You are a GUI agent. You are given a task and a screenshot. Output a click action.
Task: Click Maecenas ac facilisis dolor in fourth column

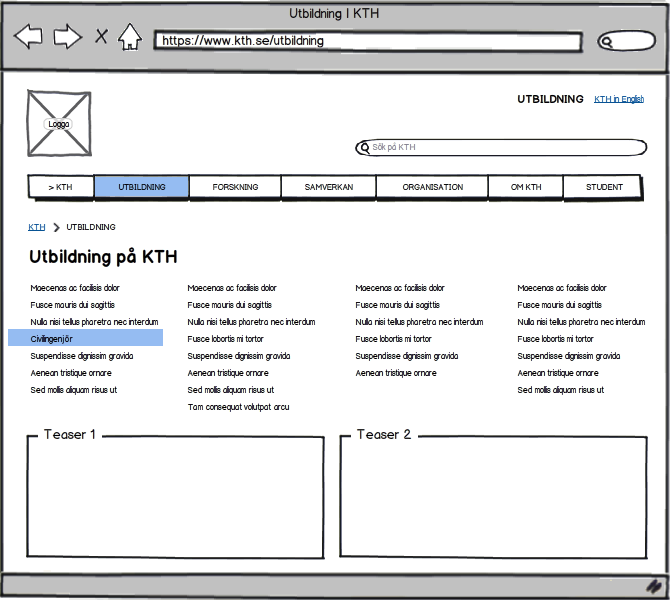(562, 288)
